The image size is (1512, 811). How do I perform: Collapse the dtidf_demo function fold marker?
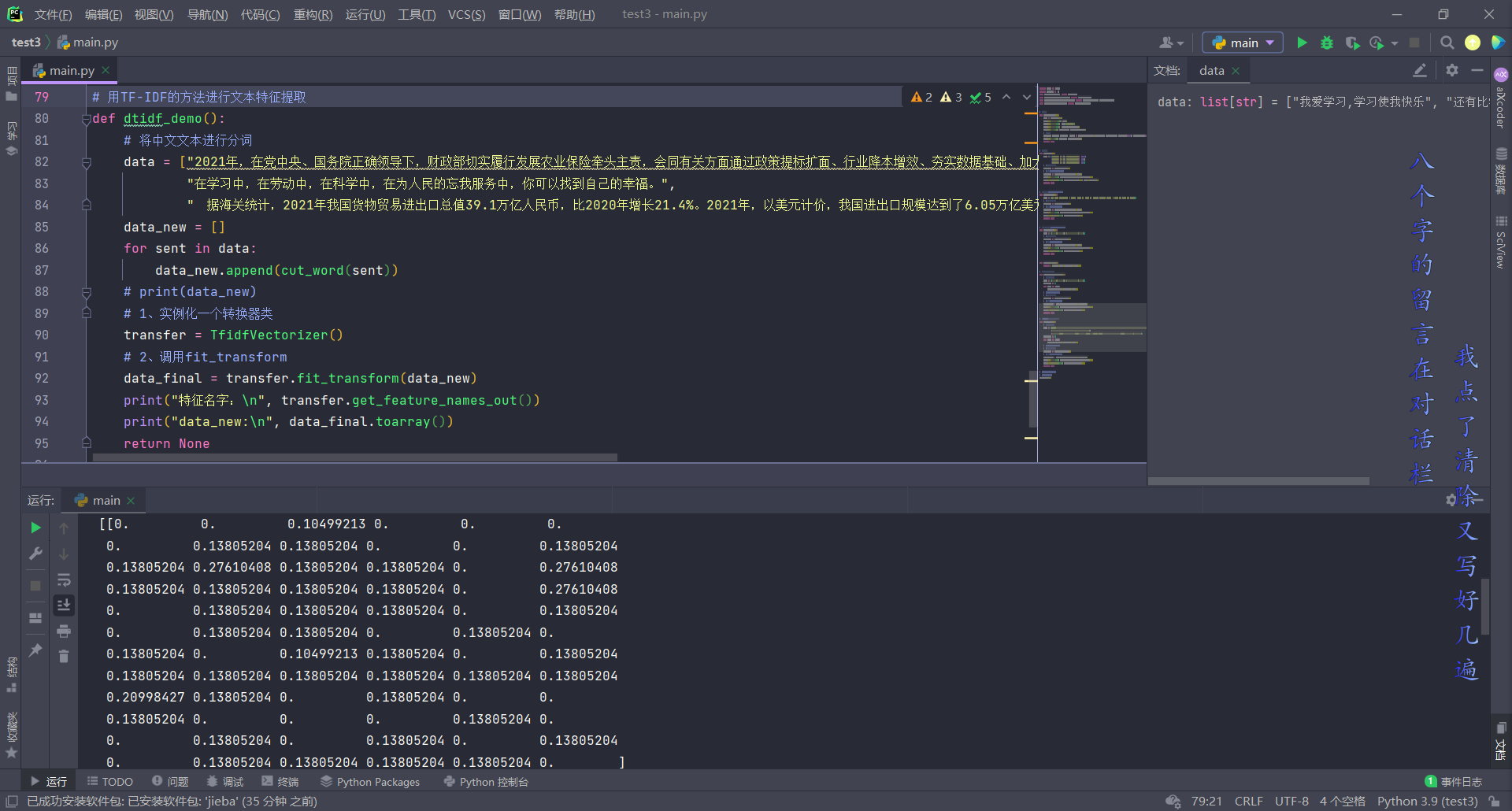coord(86,119)
